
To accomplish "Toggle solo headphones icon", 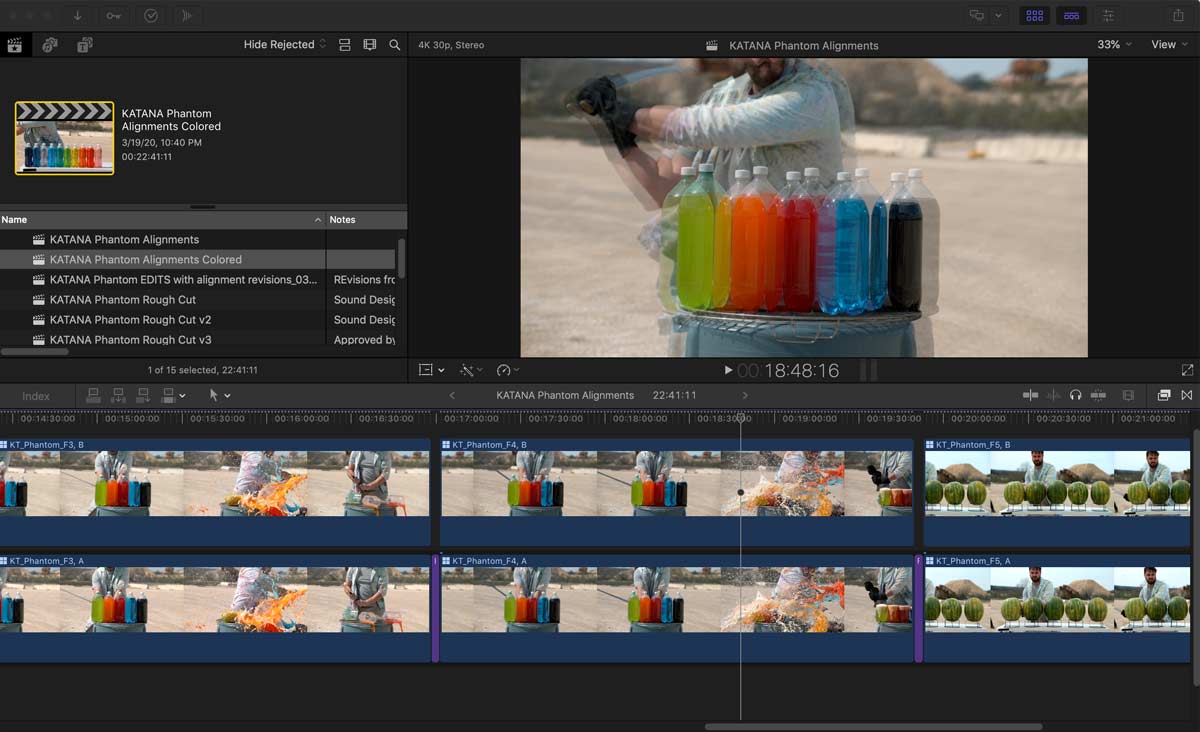I will [x=1076, y=396].
